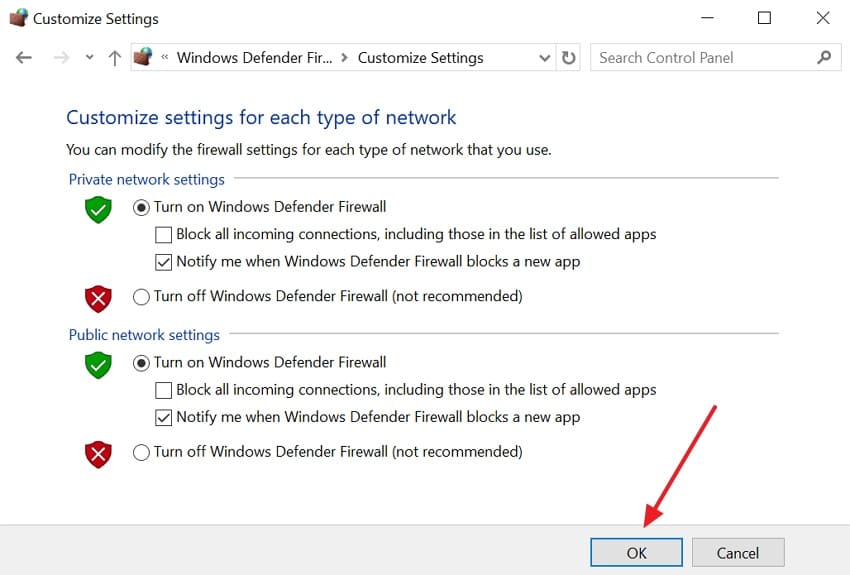Focus the Search Control Panel field
Image resolution: width=850 pixels, height=575 pixels.
(716, 57)
